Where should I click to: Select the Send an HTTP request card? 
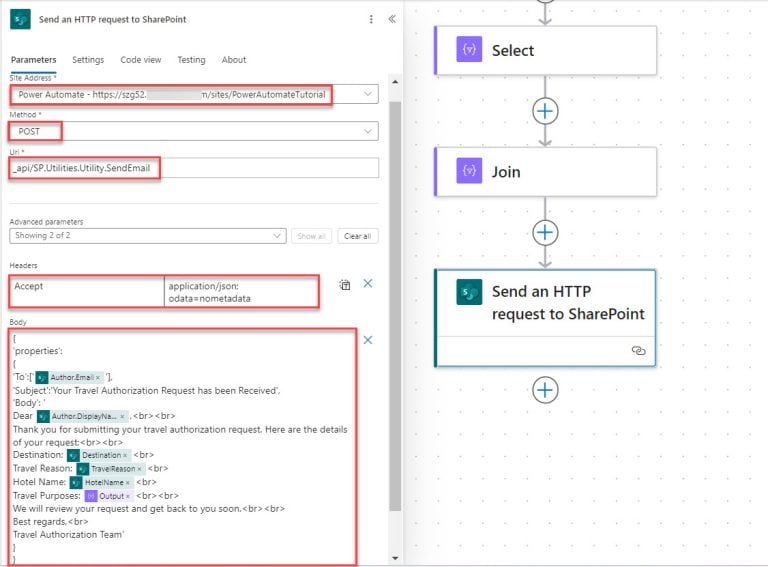point(546,318)
